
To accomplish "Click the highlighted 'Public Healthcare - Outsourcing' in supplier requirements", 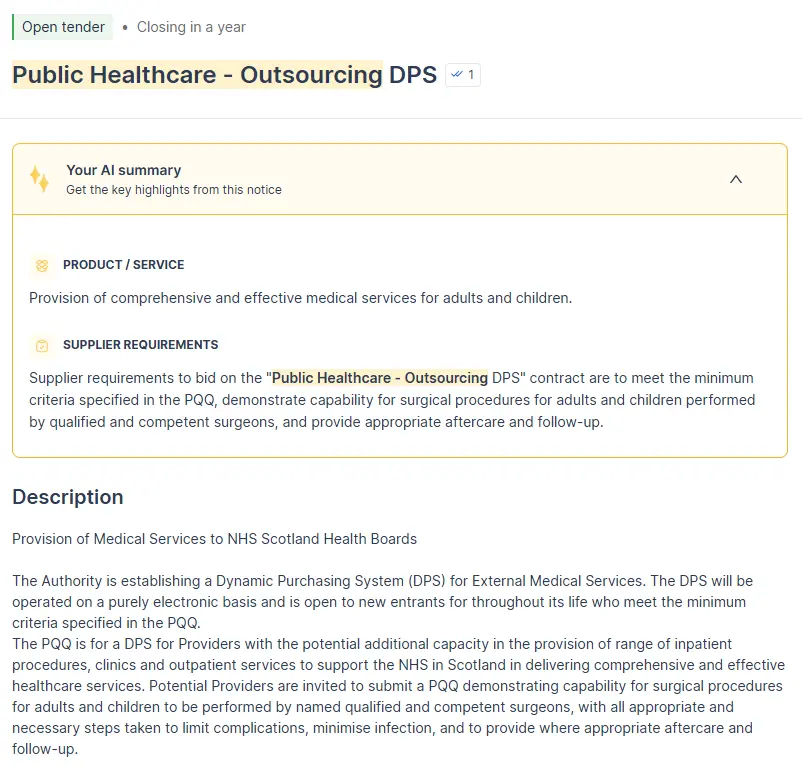I will pyautogui.click(x=380, y=378).
